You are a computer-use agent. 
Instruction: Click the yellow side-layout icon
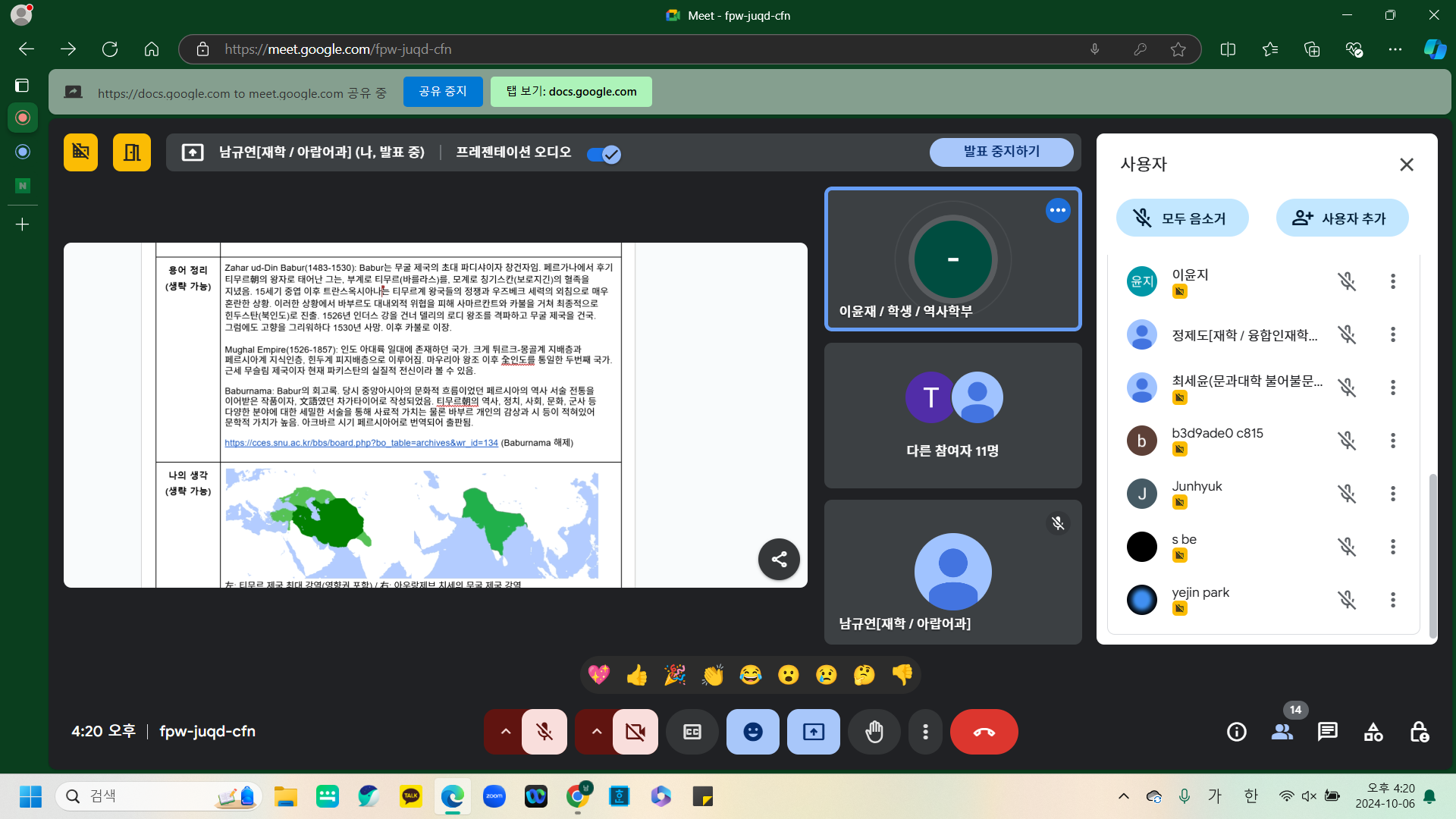click(132, 152)
